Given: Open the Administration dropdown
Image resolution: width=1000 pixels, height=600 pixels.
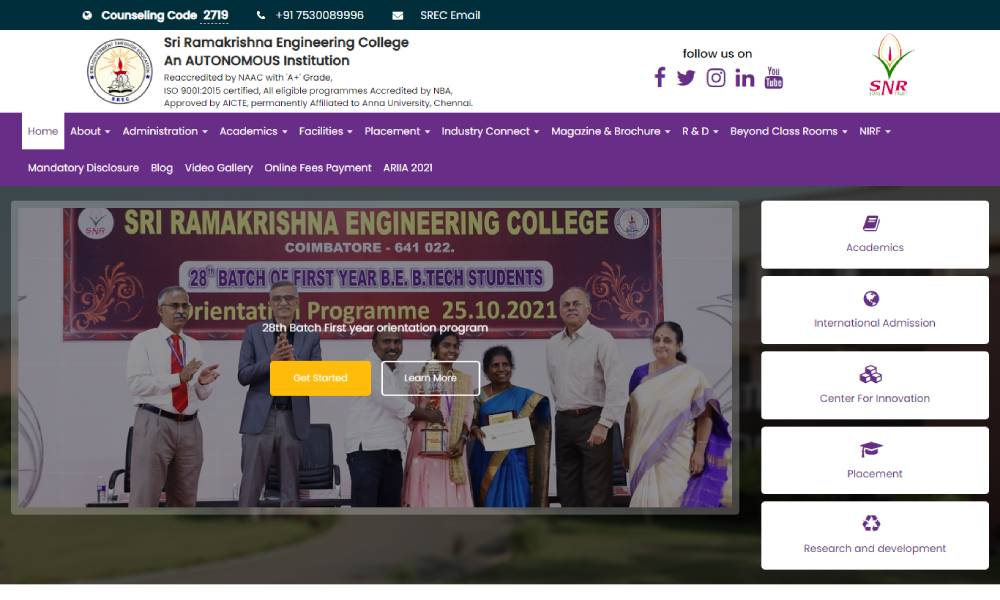Looking at the screenshot, I should [165, 131].
